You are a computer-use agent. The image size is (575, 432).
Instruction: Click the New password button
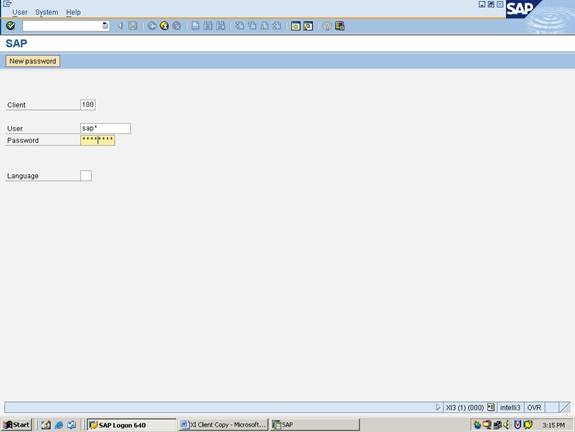33,61
